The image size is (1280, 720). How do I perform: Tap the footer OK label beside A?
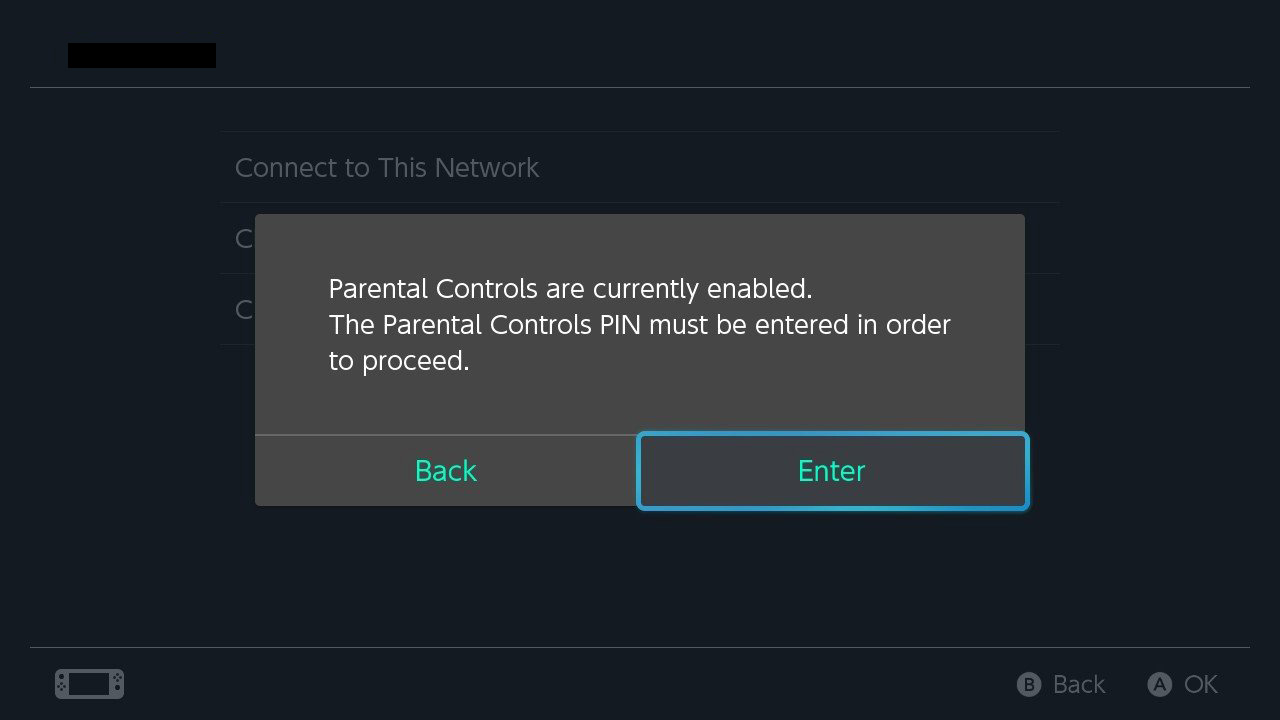(1201, 684)
